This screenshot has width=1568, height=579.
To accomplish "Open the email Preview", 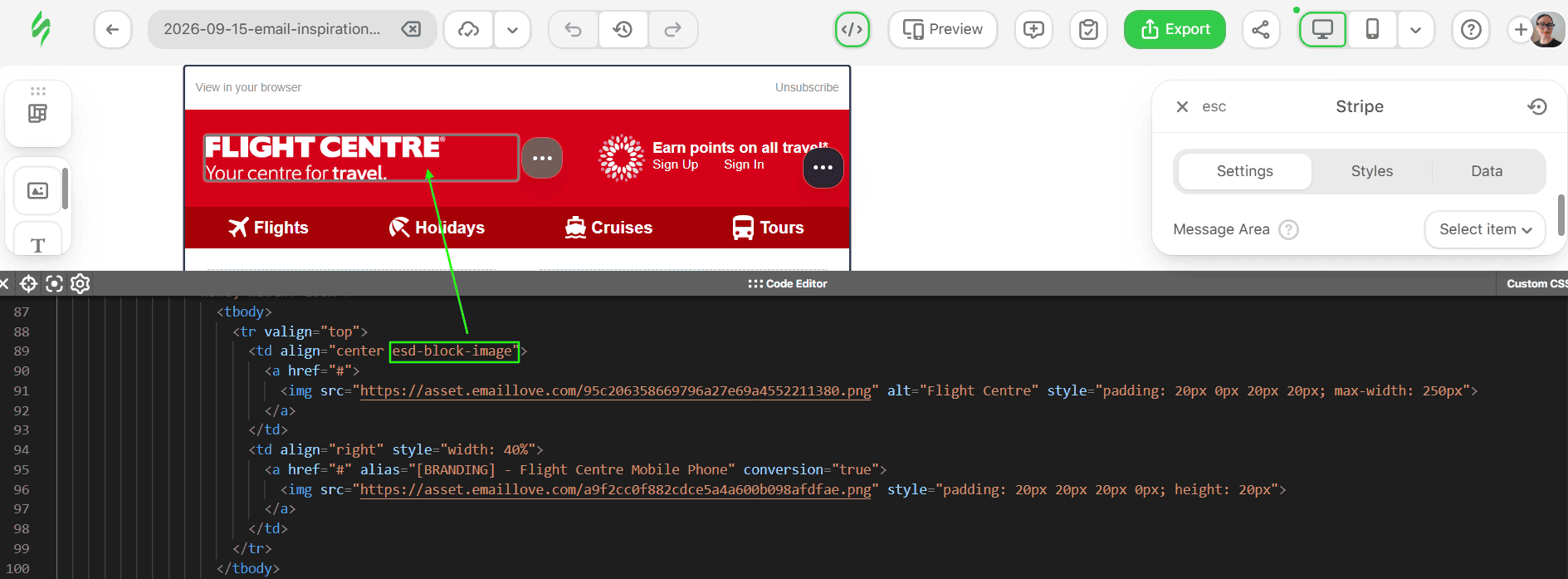I will (x=943, y=30).
